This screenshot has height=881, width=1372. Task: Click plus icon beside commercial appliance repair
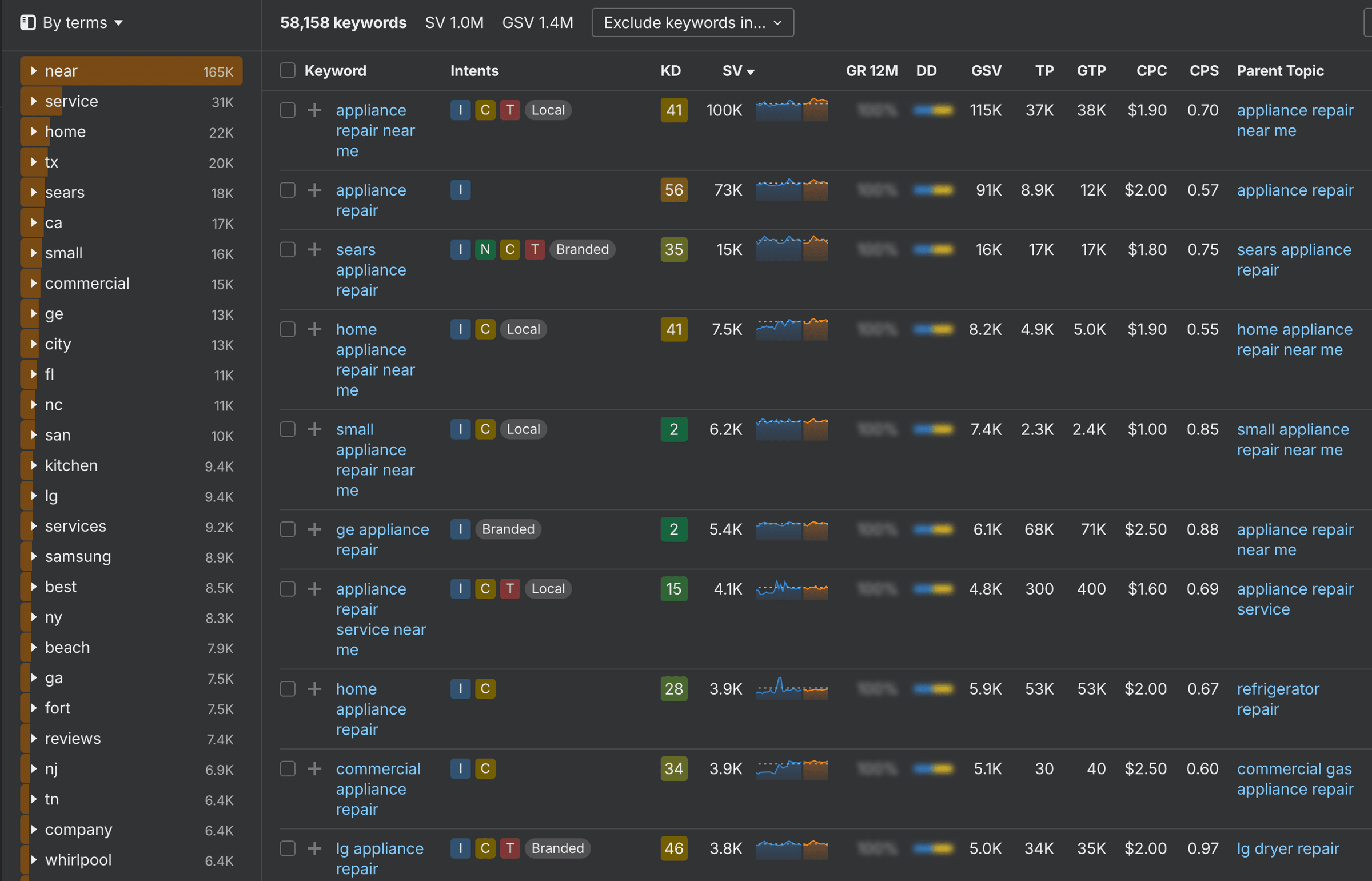click(x=314, y=768)
